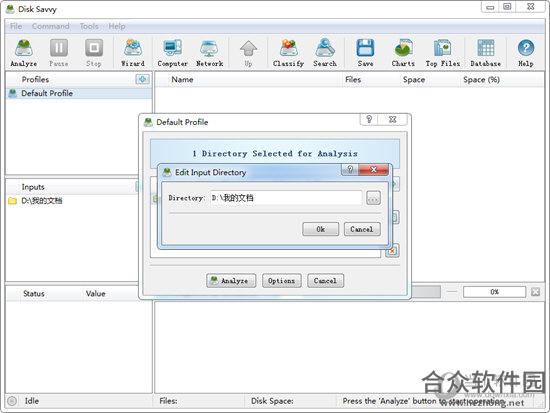Open the File menu
The width and height of the screenshot is (550, 413).
[16, 26]
